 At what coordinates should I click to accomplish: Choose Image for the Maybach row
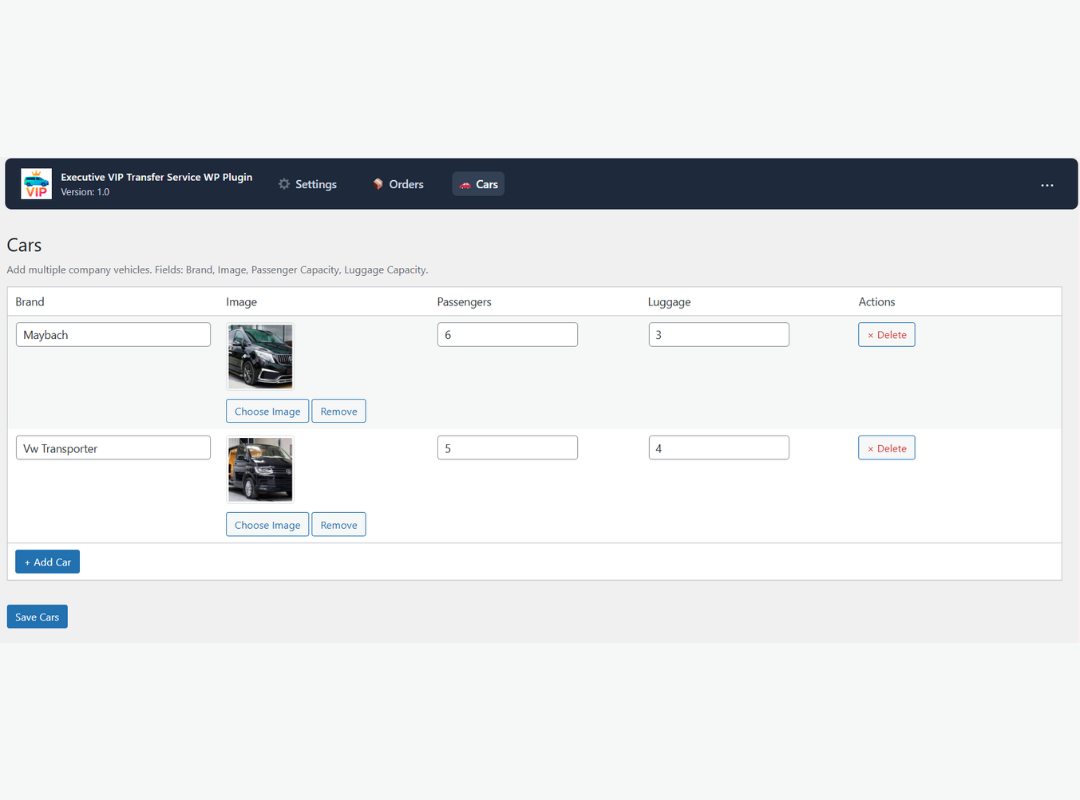(267, 411)
